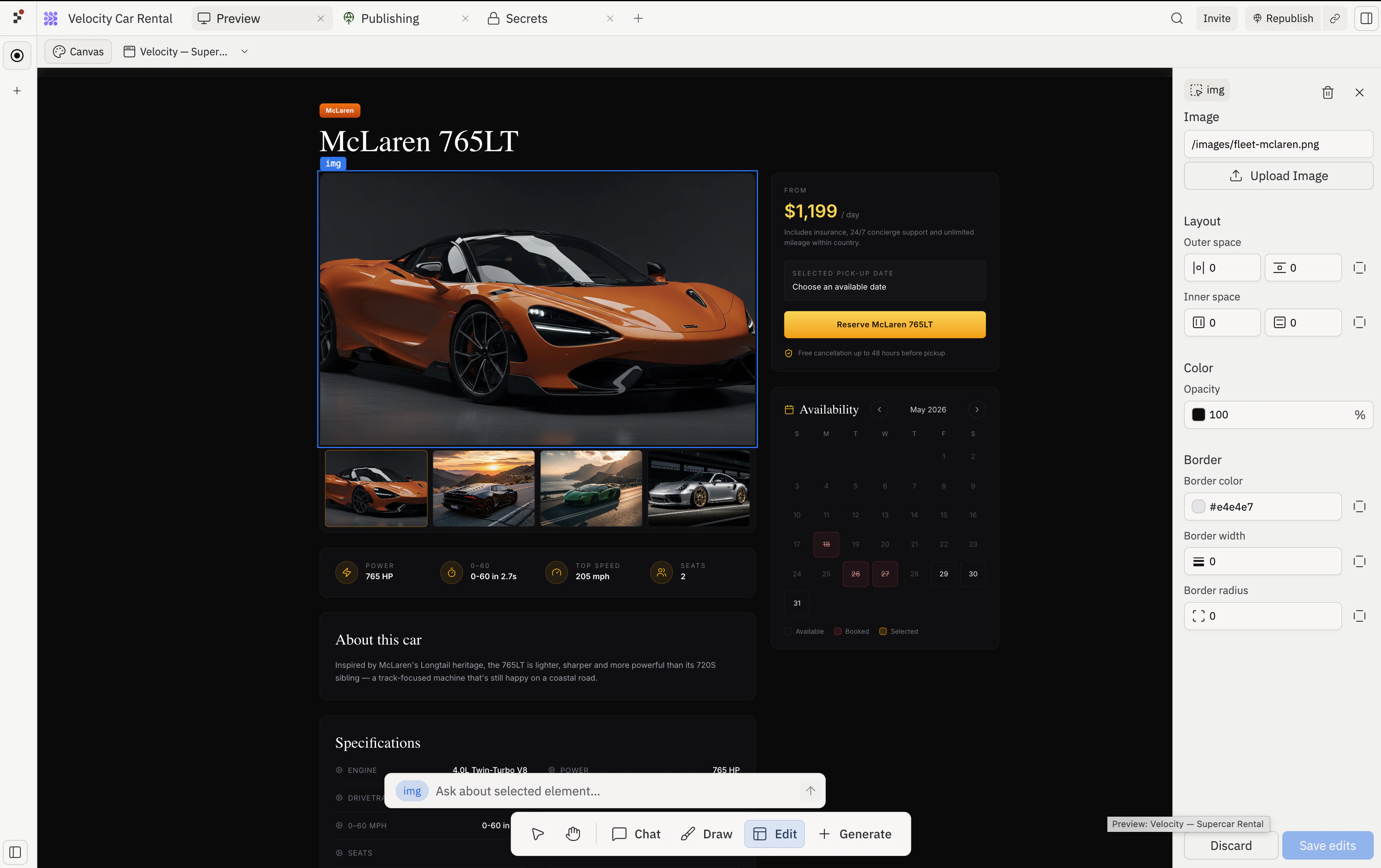
Task: Toggle the bottom-left sidebar panel icon
Action: coord(16,852)
